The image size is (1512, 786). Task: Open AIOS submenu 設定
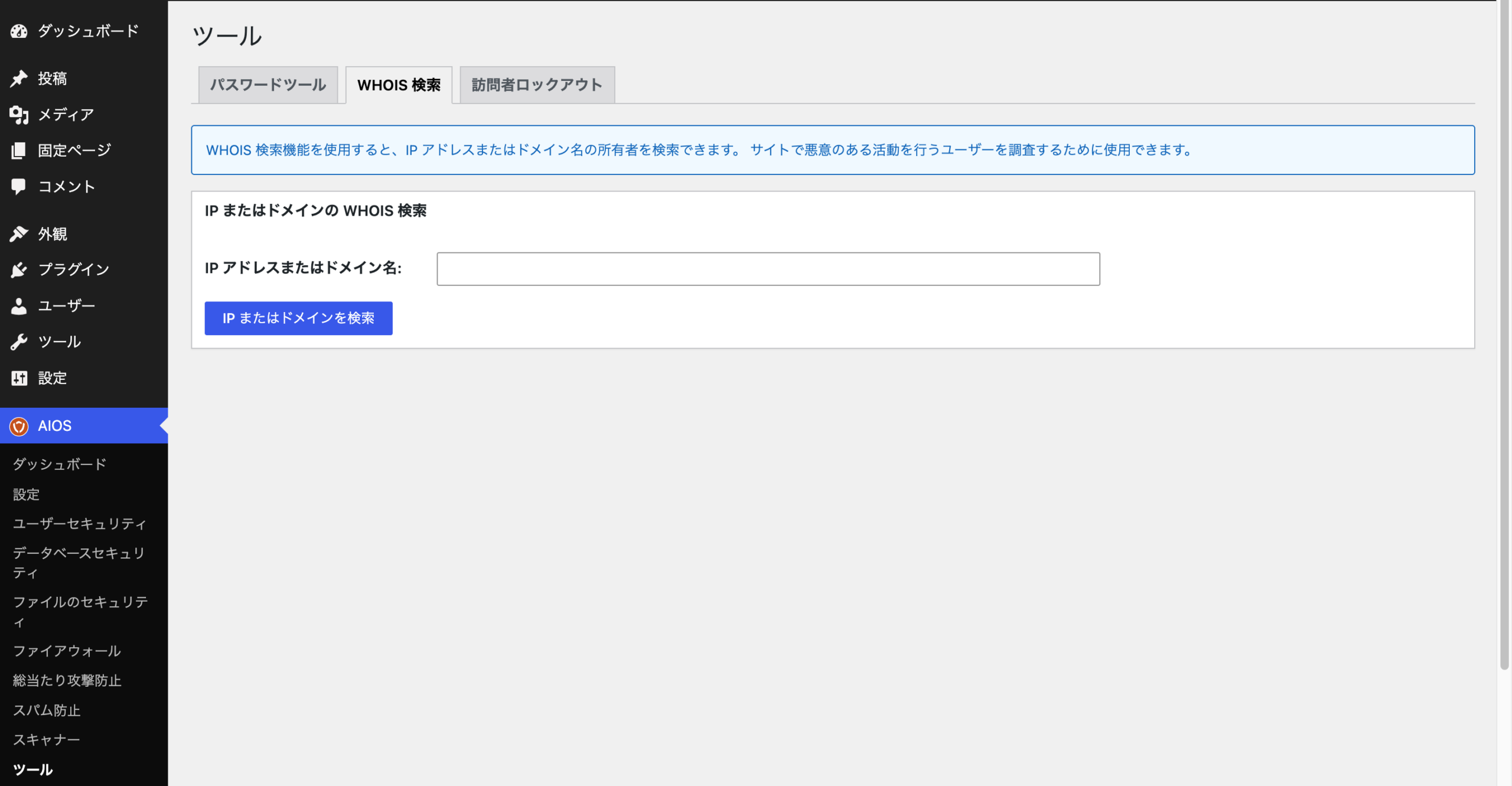tap(26, 495)
